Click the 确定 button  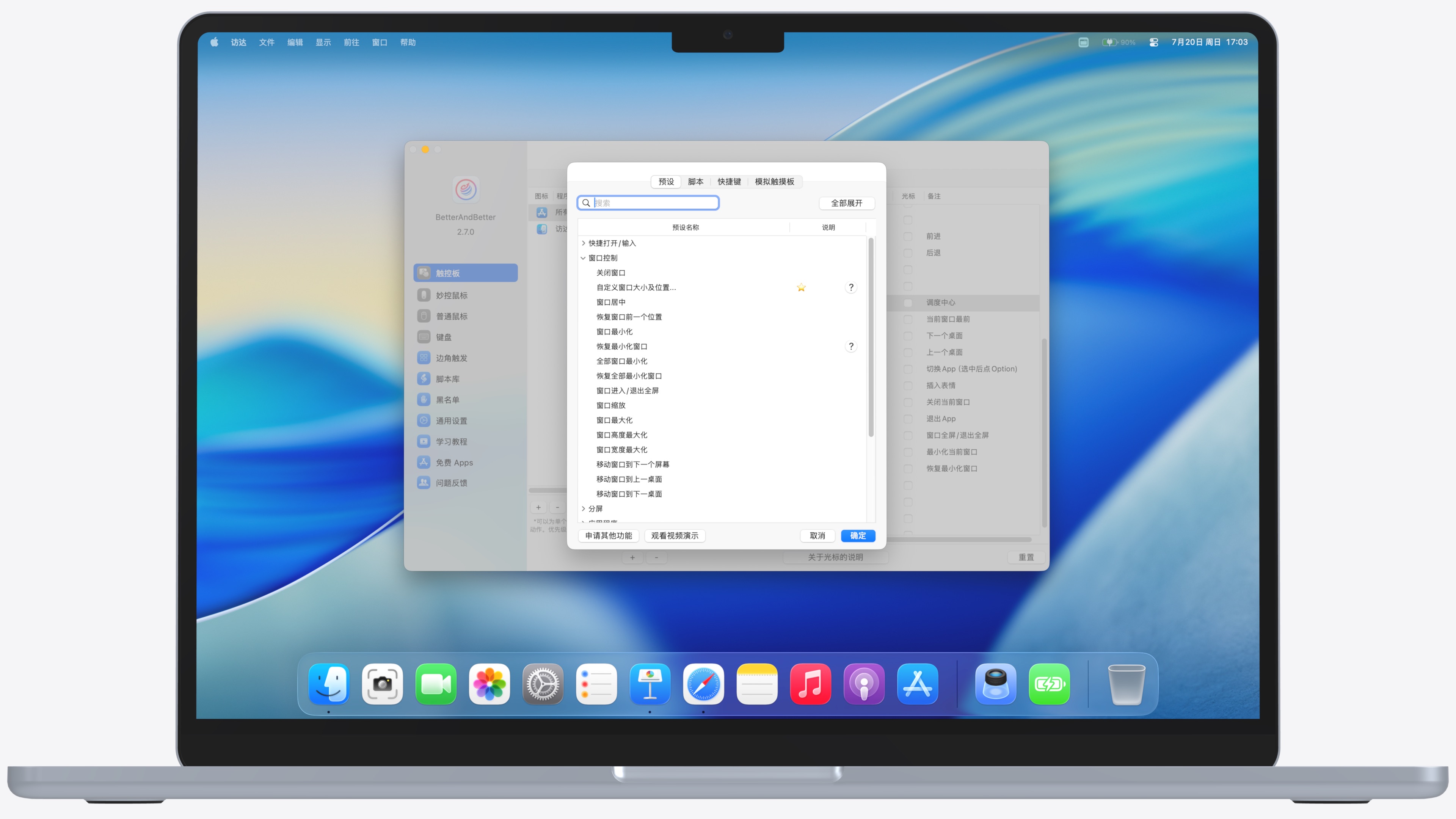point(857,536)
